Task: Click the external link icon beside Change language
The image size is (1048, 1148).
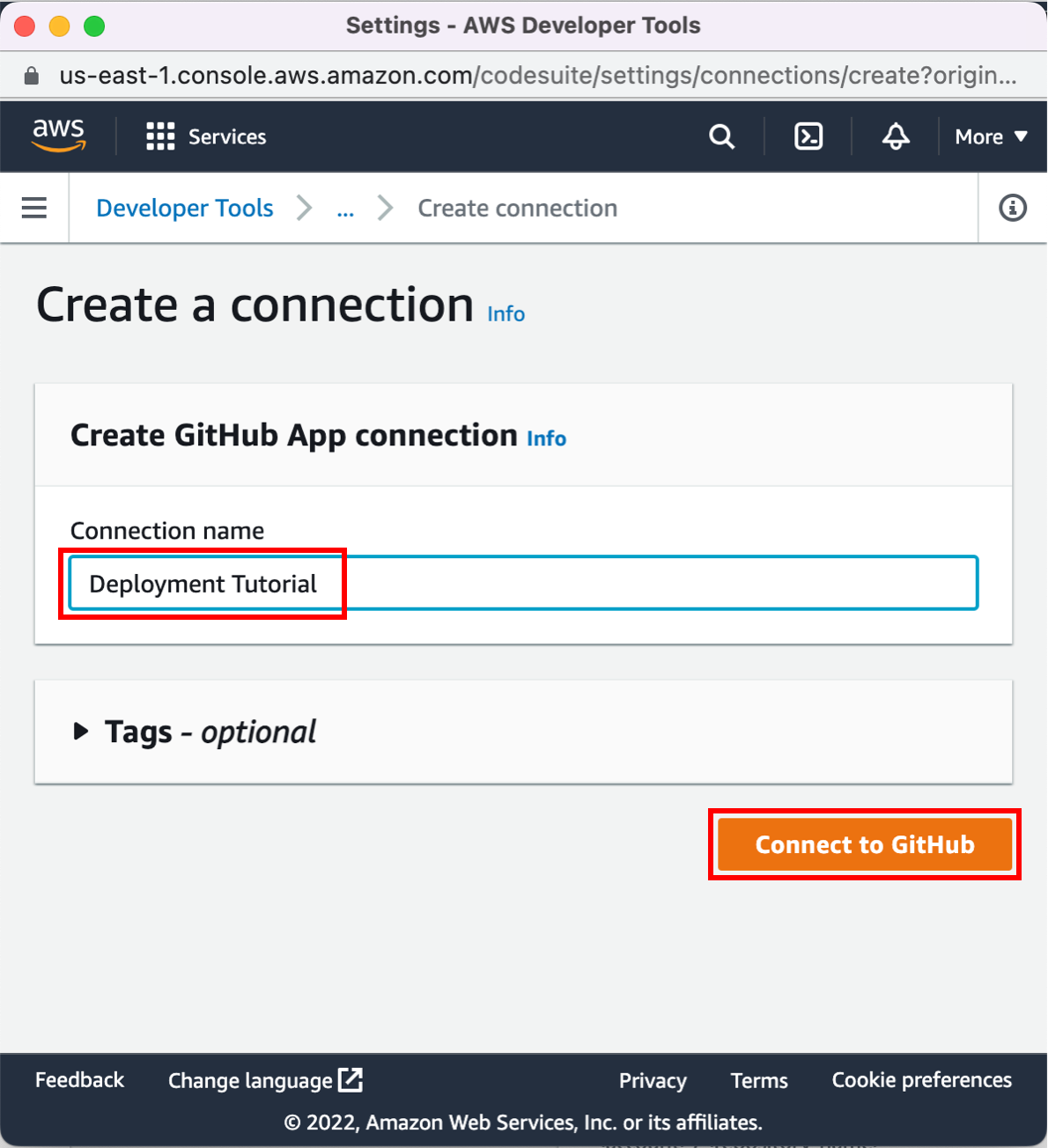Action: click(x=351, y=1079)
